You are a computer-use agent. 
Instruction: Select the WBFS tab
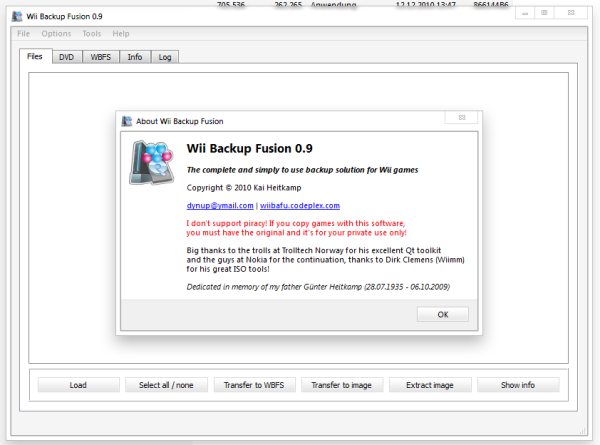click(x=99, y=57)
